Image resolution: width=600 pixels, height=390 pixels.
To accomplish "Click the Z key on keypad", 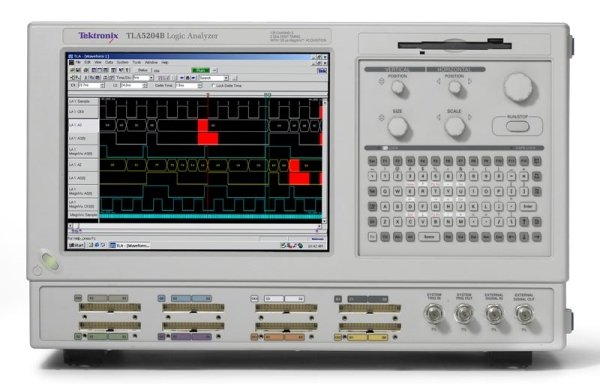I will [385, 222].
